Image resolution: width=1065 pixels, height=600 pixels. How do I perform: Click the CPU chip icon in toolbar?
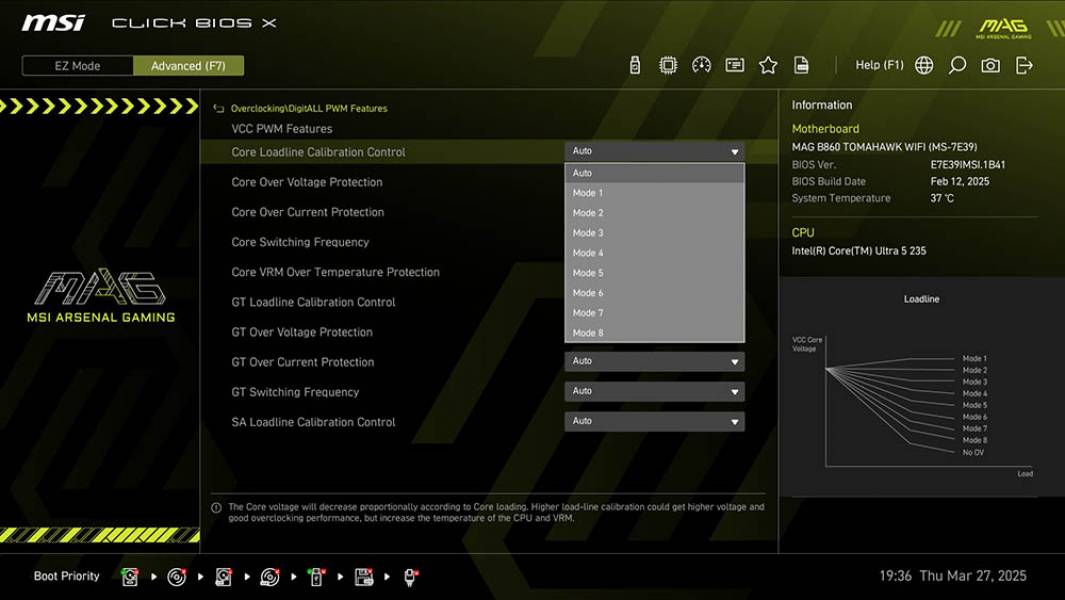(668, 65)
